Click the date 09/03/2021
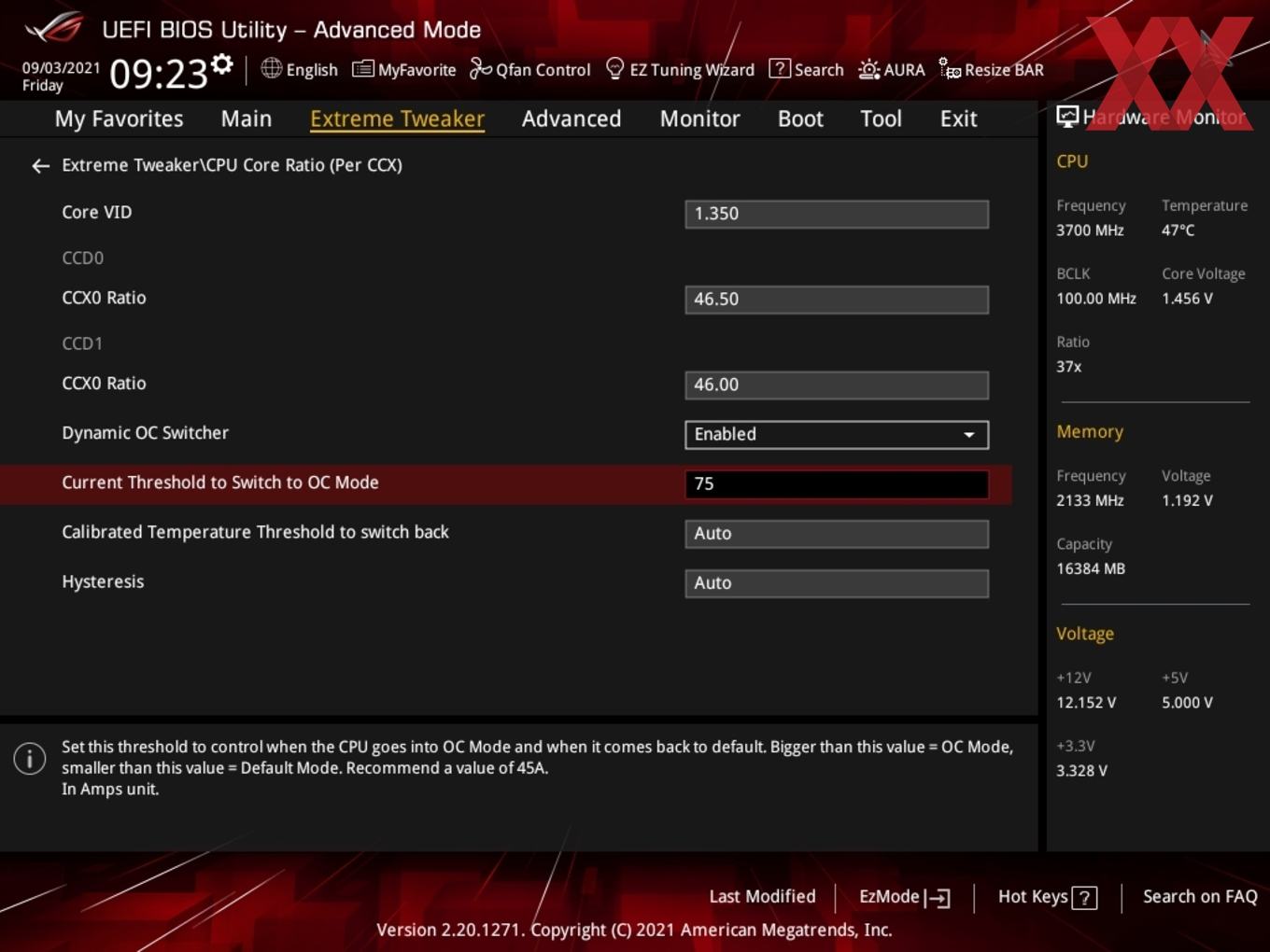1270x952 pixels. [61, 67]
